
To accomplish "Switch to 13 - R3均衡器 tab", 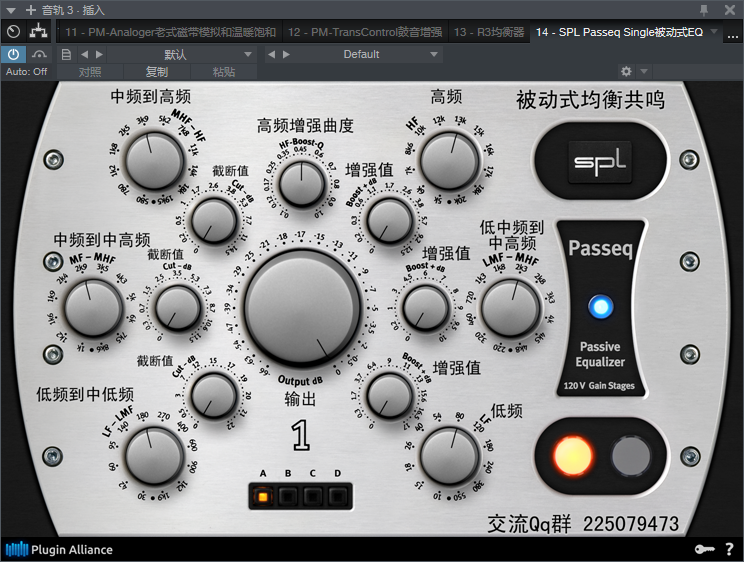I will pos(489,32).
